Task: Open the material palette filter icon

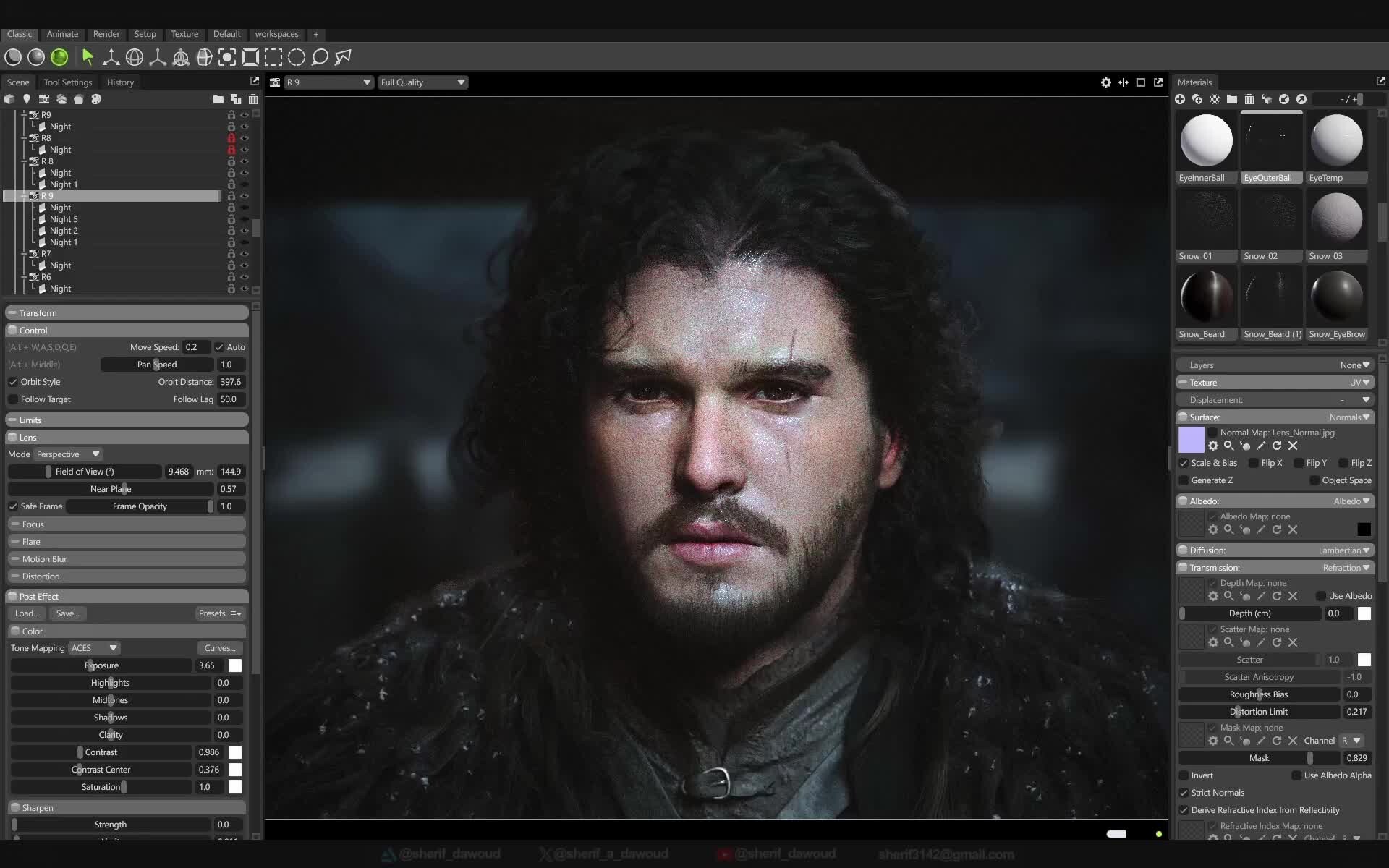Action: (1215, 99)
